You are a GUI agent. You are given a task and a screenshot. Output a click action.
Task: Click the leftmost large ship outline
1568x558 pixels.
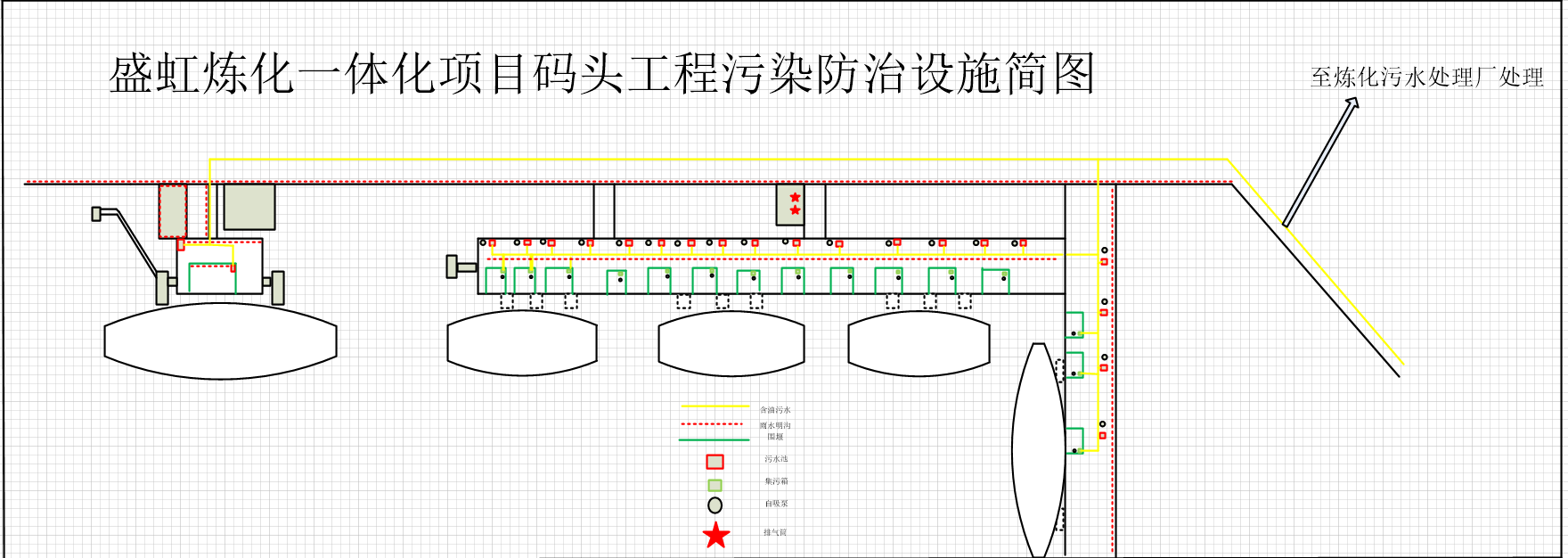click(x=220, y=341)
